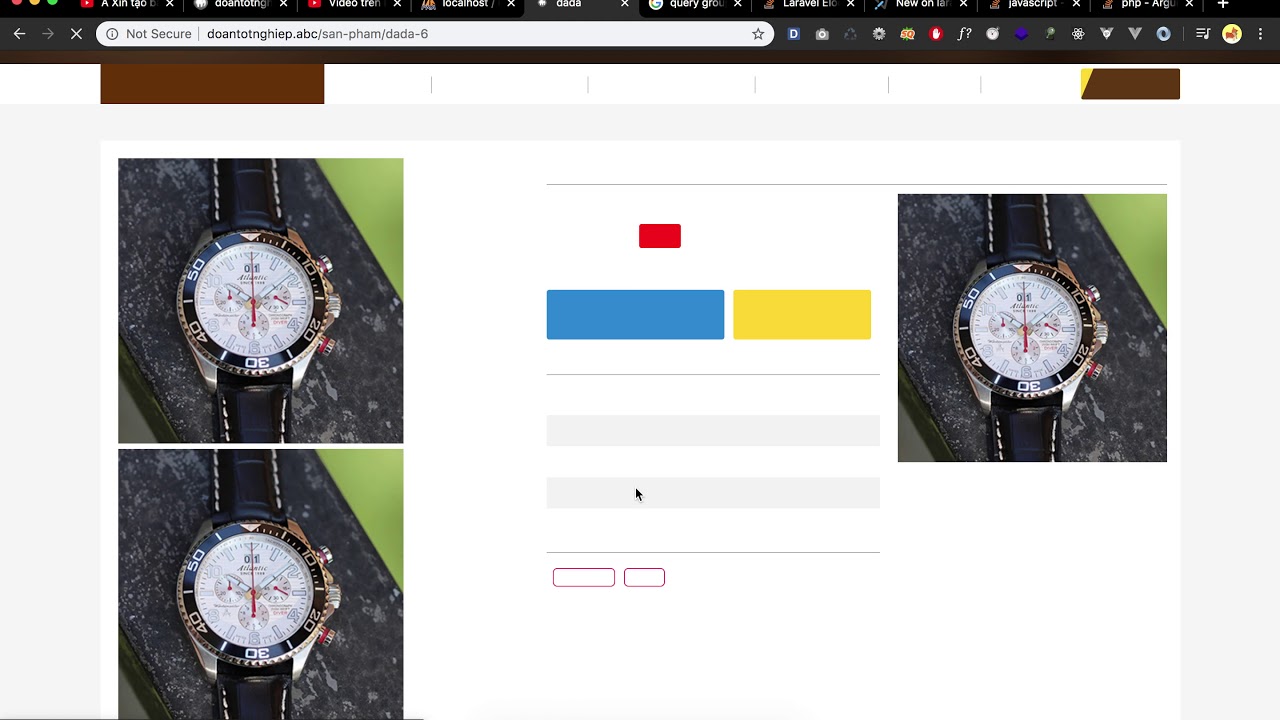Open the grey recycle-arrows extension

pyautogui.click(x=850, y=34)
